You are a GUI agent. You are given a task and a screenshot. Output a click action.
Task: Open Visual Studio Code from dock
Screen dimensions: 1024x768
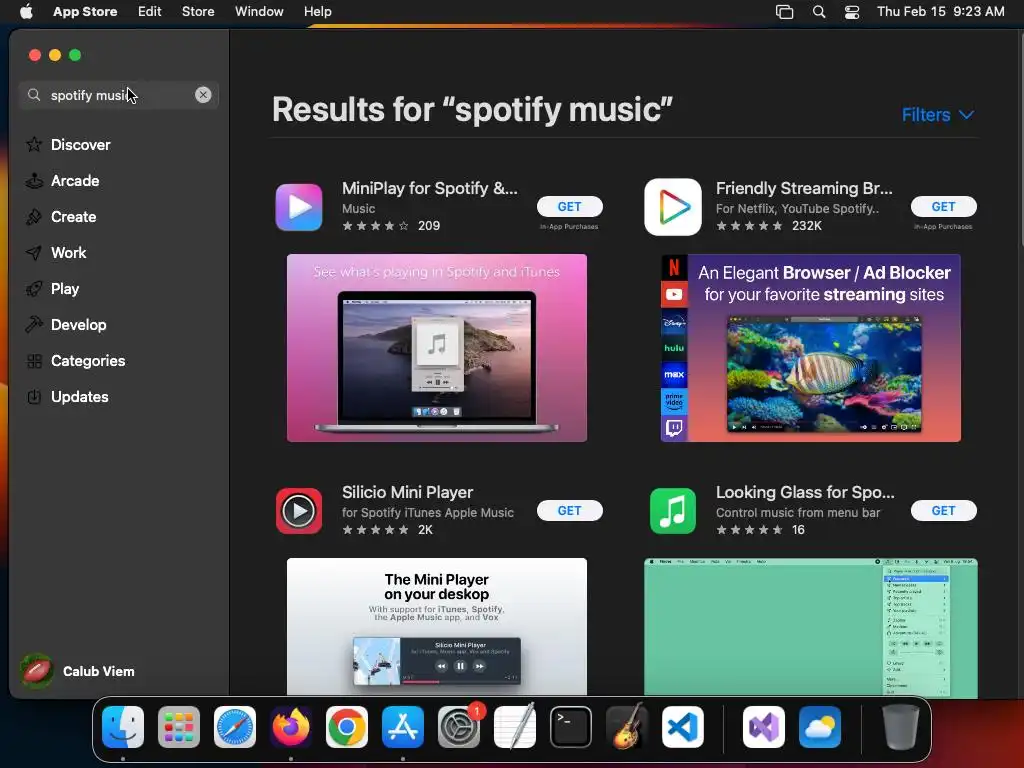pyautogui.click(x=682, y=727)
